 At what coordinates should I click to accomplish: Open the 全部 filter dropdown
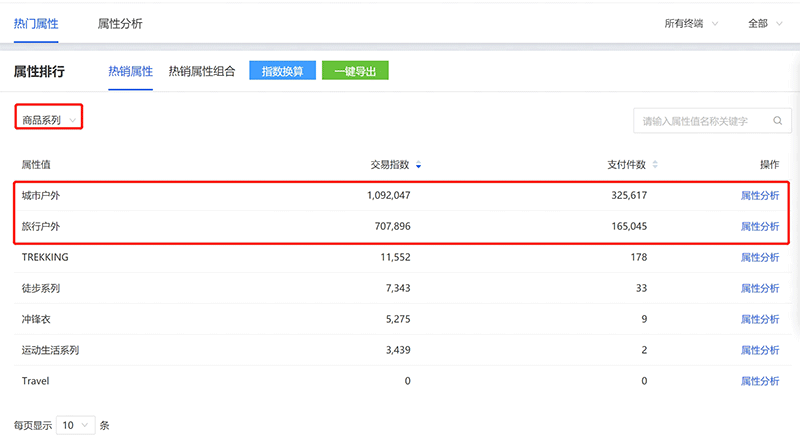pyautogui.click(x=766, y=23)
